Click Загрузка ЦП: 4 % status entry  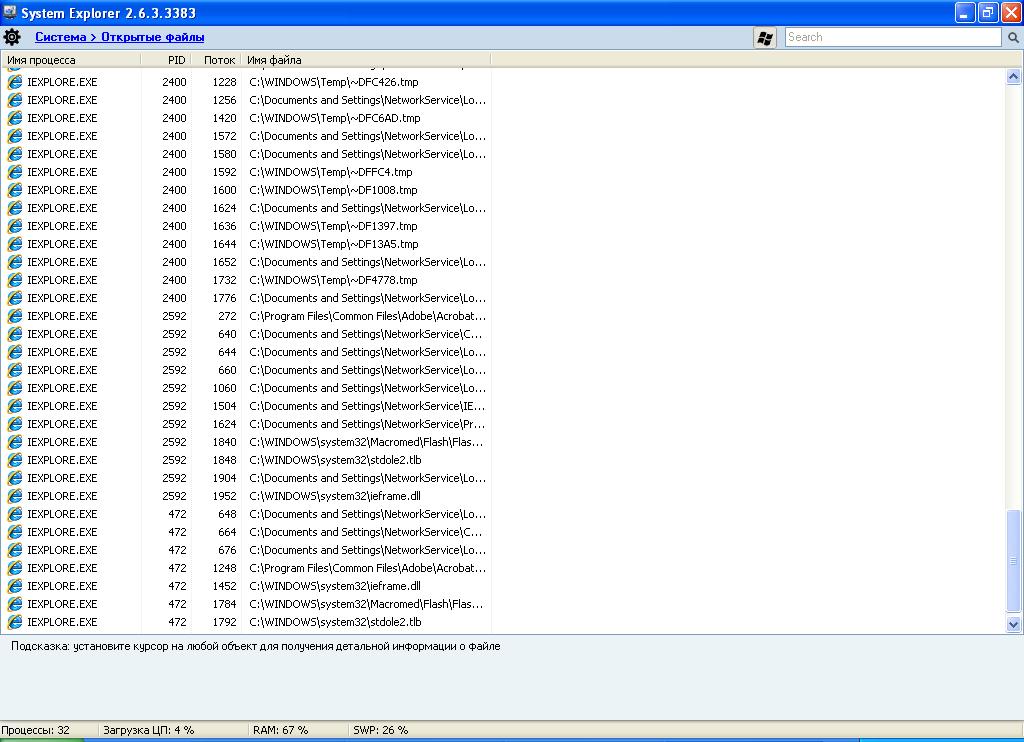pos(148,730)
